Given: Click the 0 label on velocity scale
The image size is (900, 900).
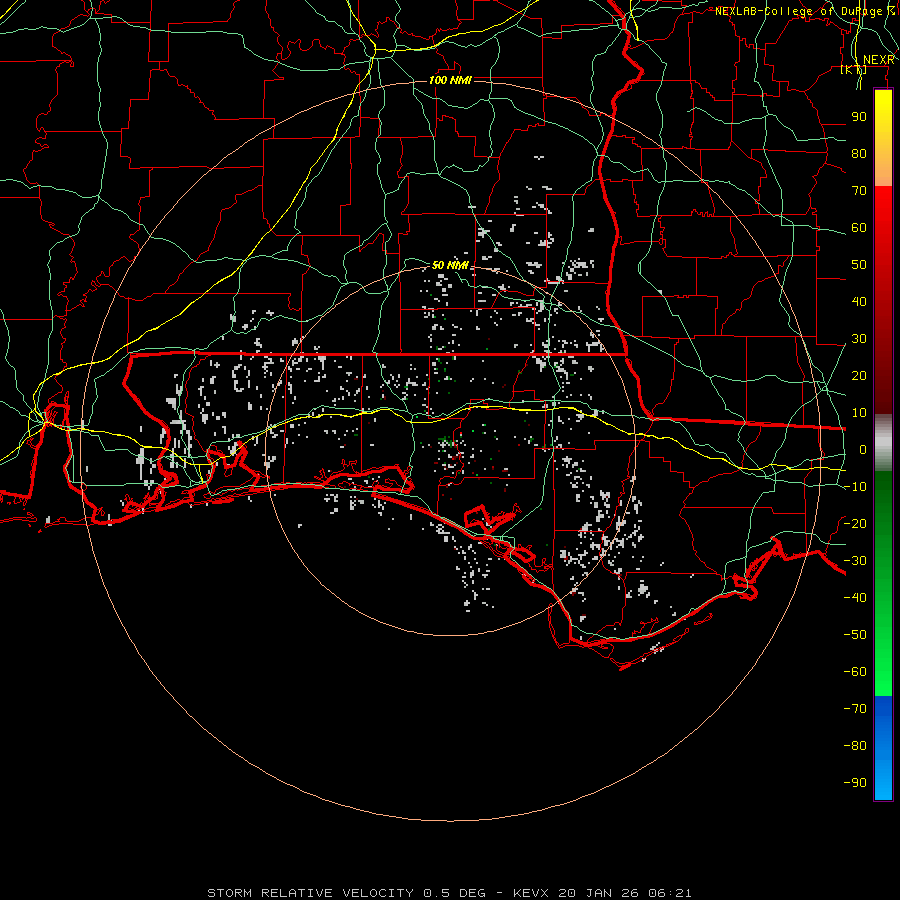Looking at the screenshot, I should 862,450.
